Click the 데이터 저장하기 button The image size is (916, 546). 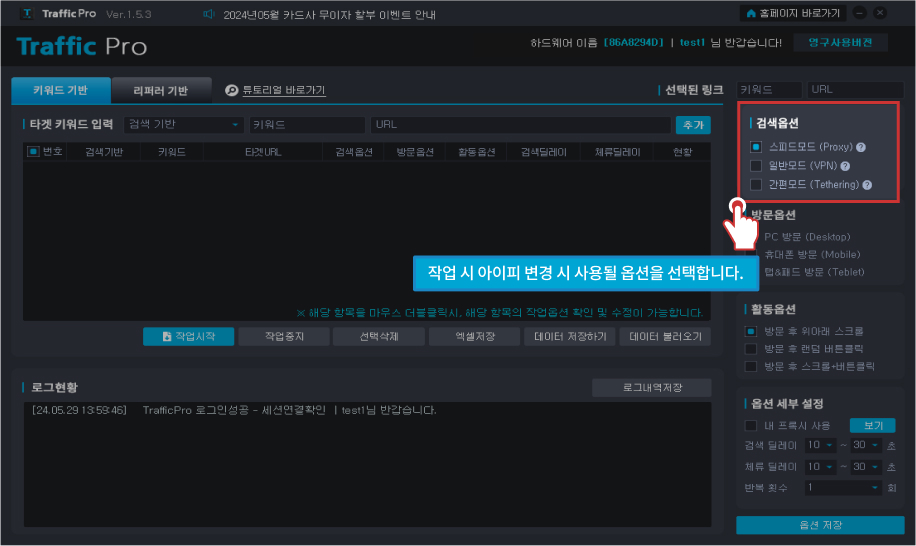(570, 336)
